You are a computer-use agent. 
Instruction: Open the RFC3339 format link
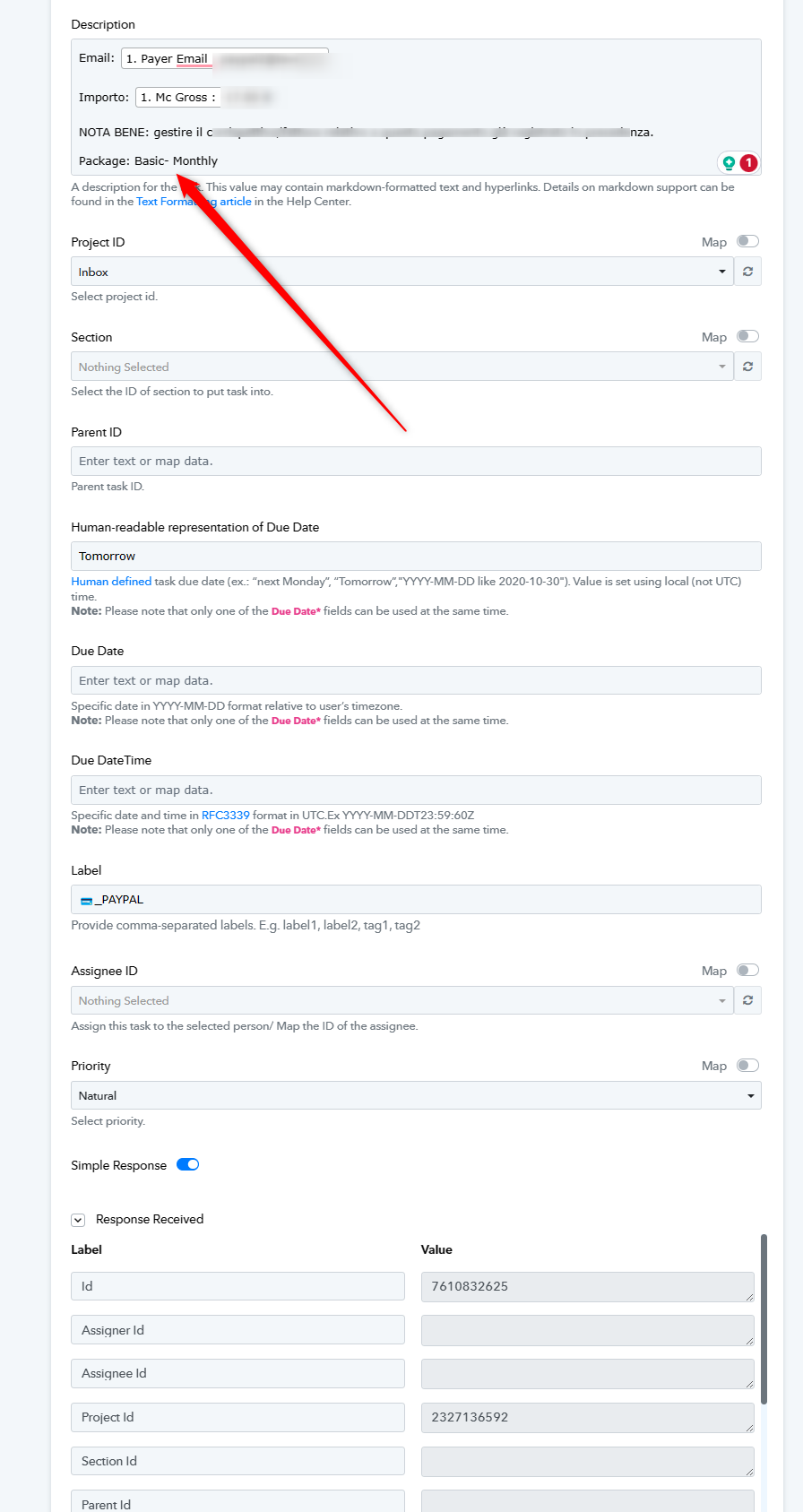[x=226, y=816]
